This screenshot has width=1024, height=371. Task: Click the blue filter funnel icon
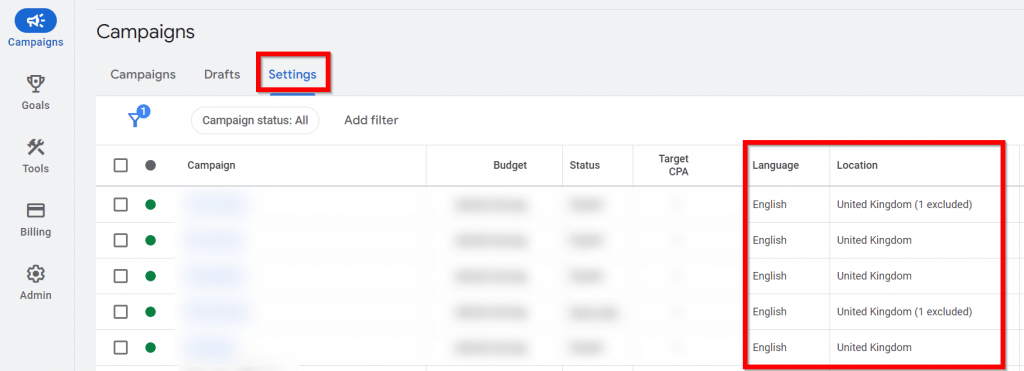pyautogui.click(x=136, y=118)
